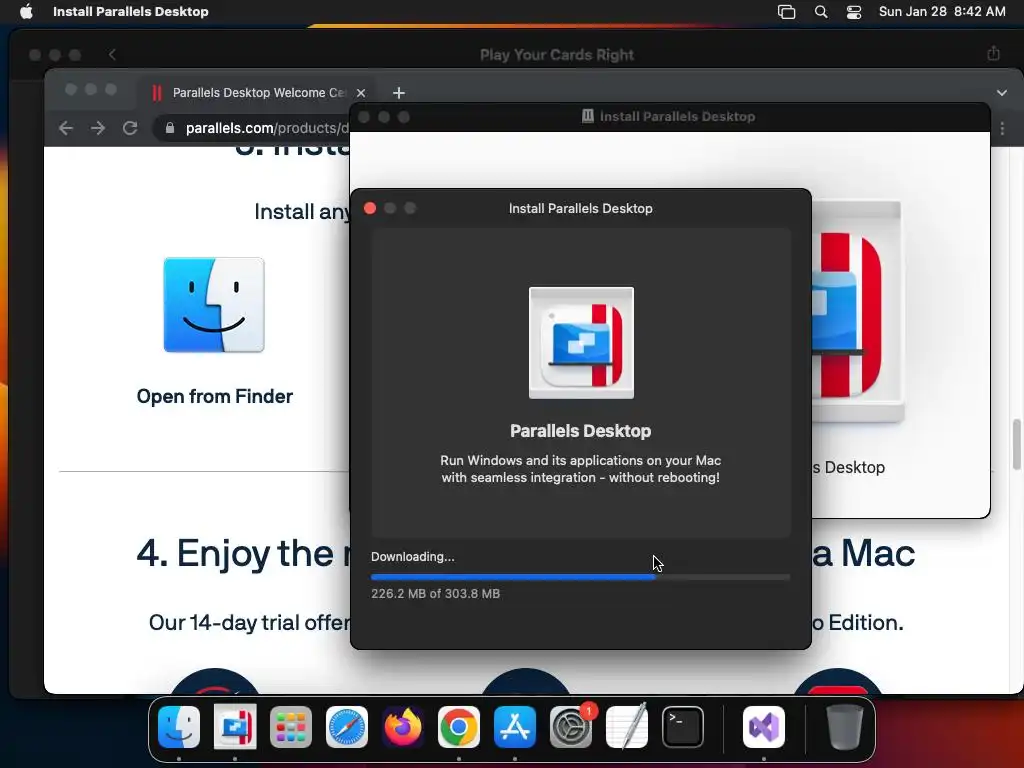Click the Play Your Cards Right window title

pyautogui.click(x=556, y=55)
